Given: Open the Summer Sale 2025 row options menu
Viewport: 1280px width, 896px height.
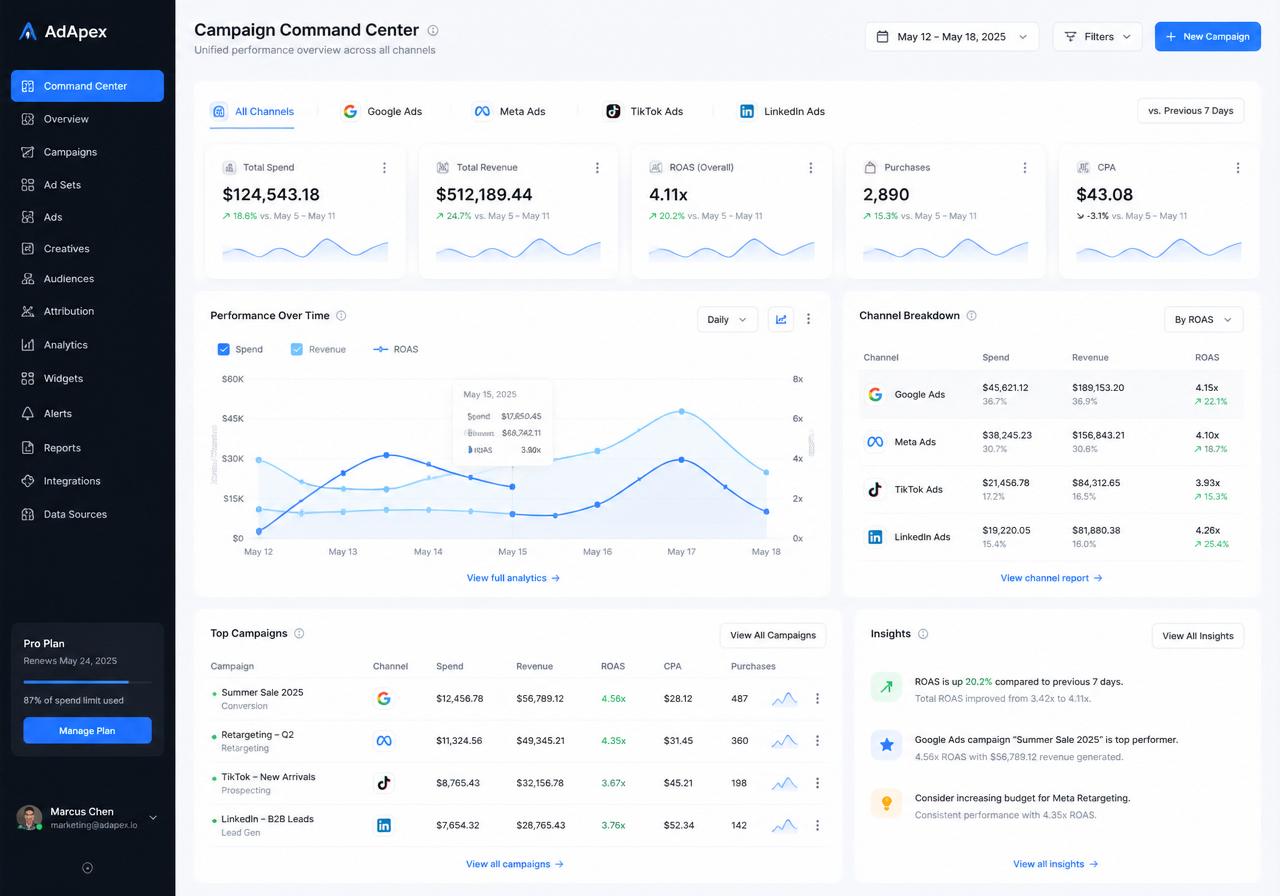Looking at the screenshot, I should click(x=817, y=699).
